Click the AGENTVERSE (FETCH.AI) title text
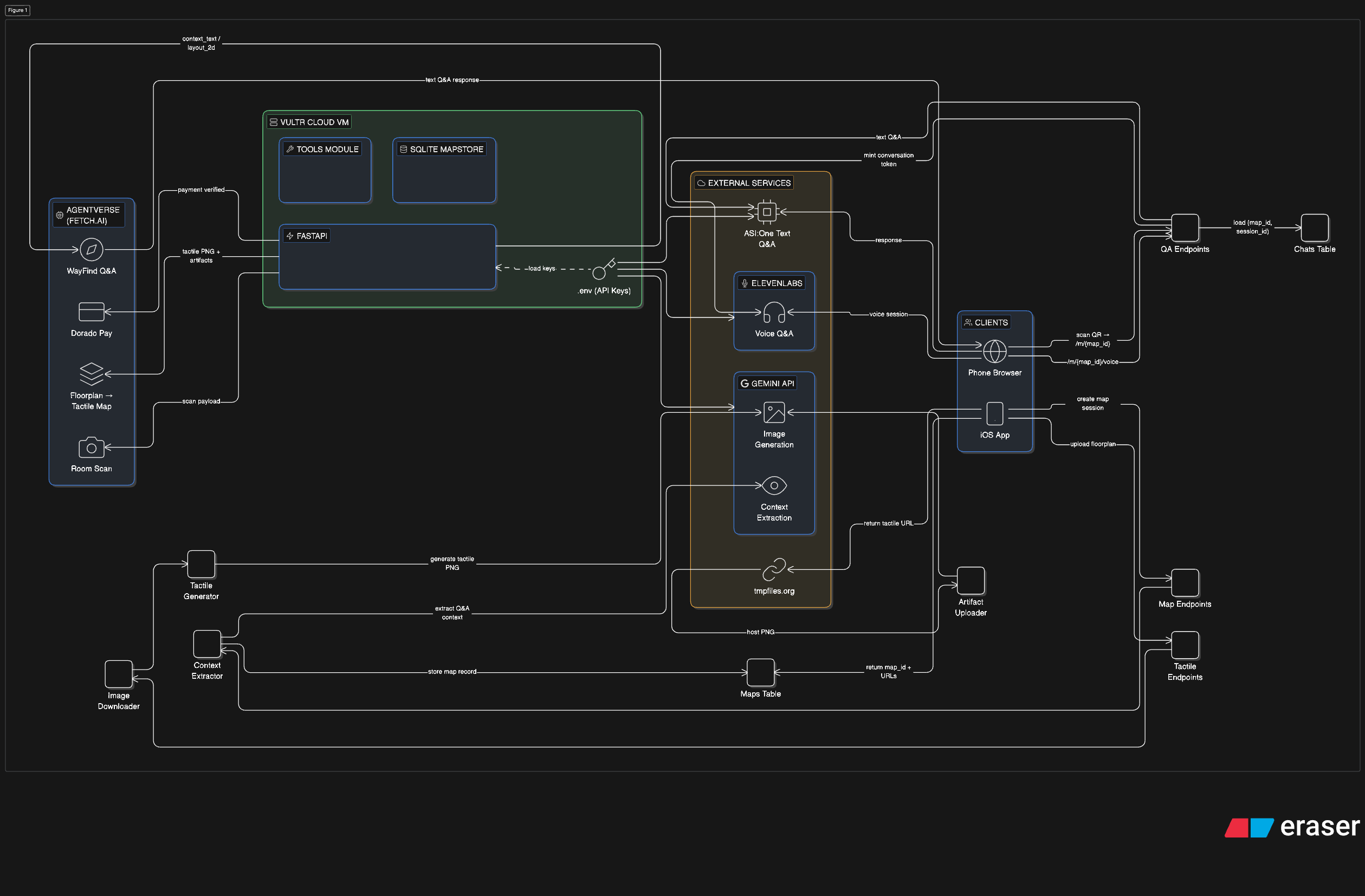This screenshot has width=1365, height=896. [93, 215]
